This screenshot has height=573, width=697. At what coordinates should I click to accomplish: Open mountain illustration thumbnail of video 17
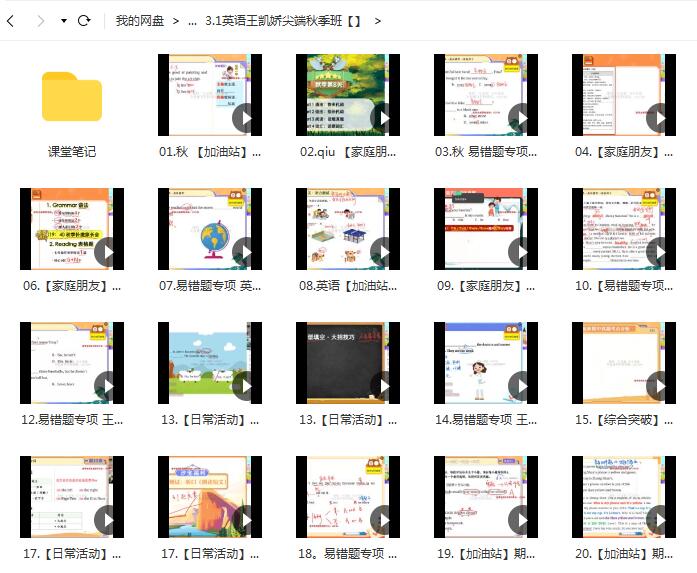point(210,497)
